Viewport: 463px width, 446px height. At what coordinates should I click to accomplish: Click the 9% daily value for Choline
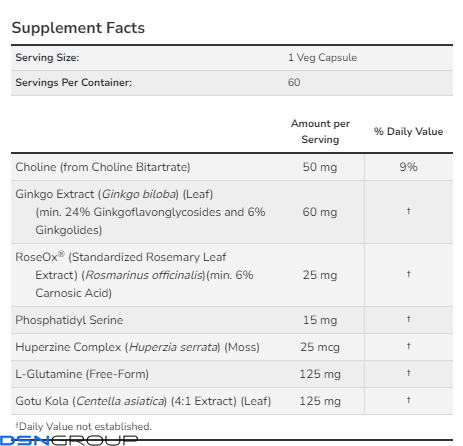coord(408,167)
